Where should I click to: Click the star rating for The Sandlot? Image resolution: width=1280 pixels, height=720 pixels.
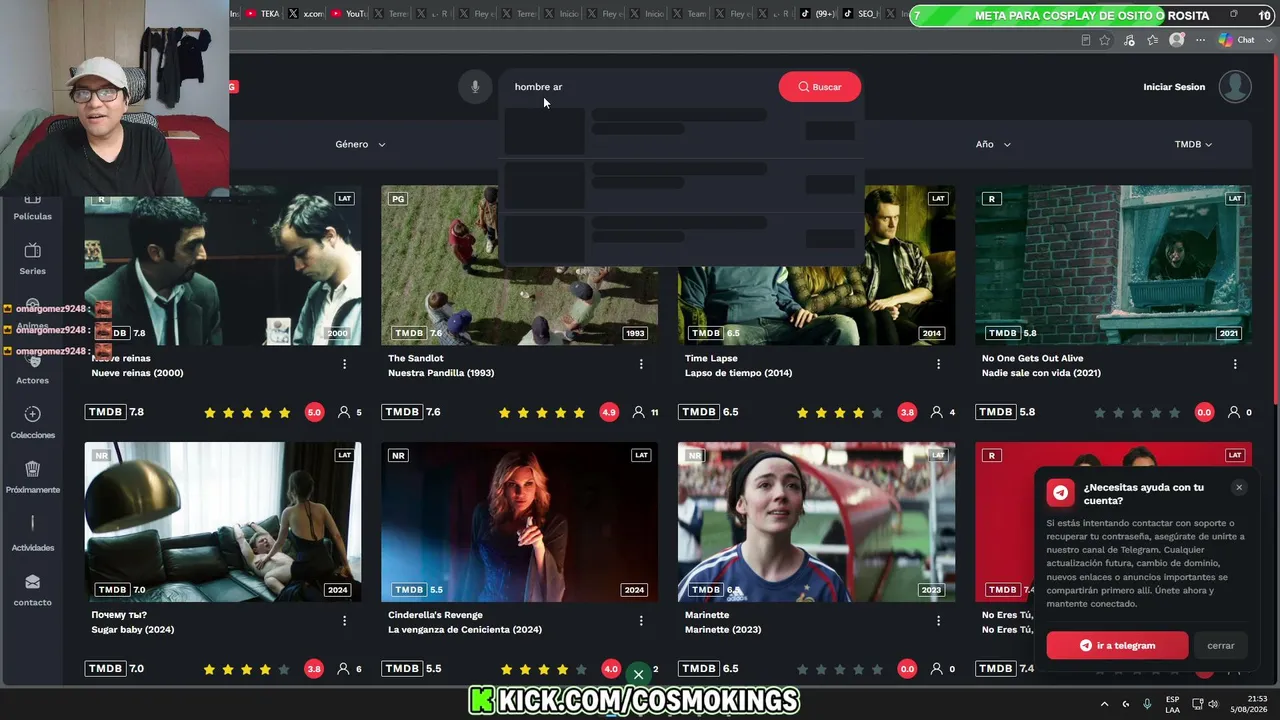point(543,412)
